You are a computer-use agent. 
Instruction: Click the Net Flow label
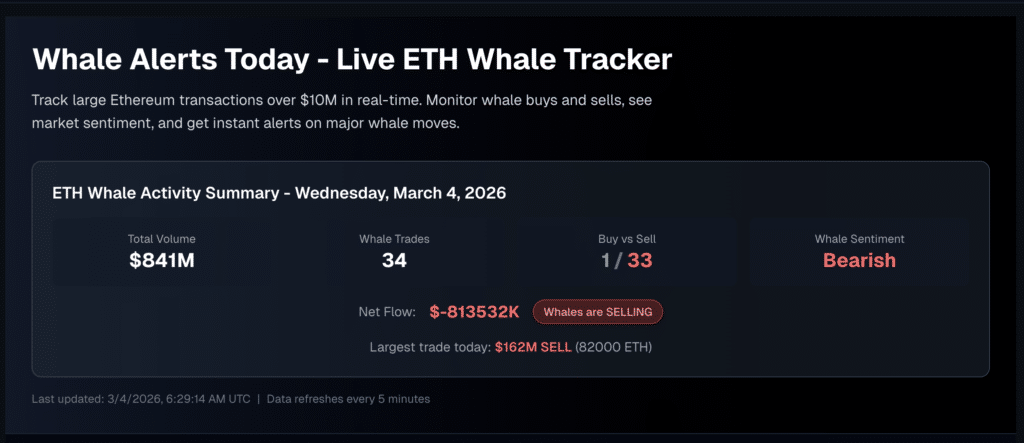click(x=387, y=312)
